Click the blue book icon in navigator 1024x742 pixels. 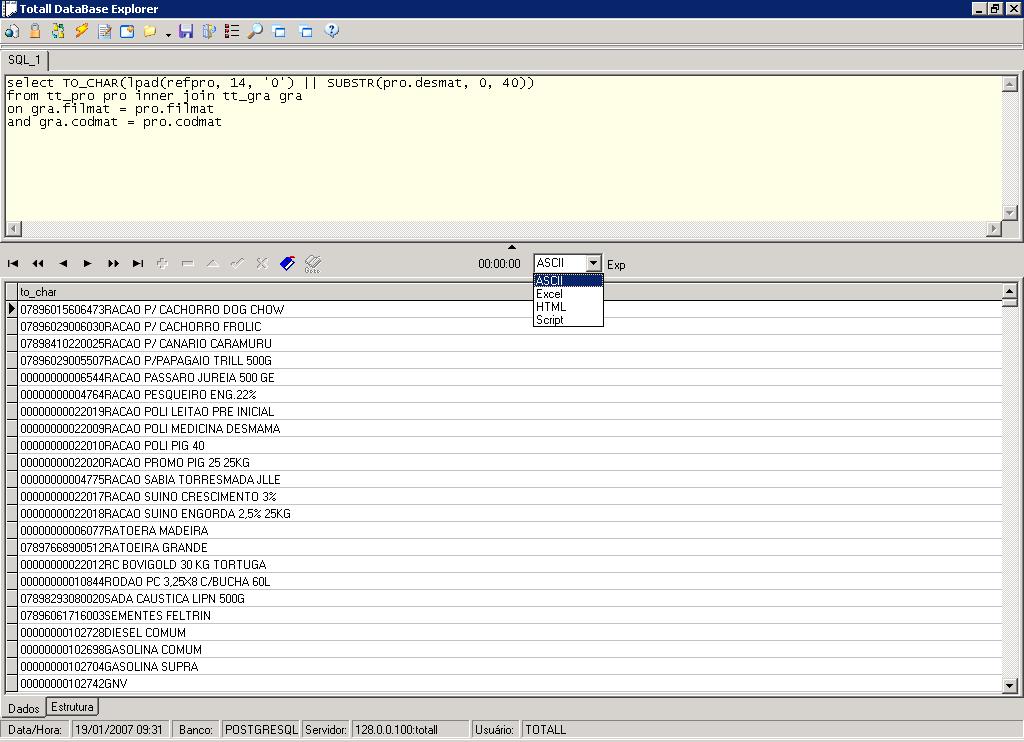pos(287,263)
